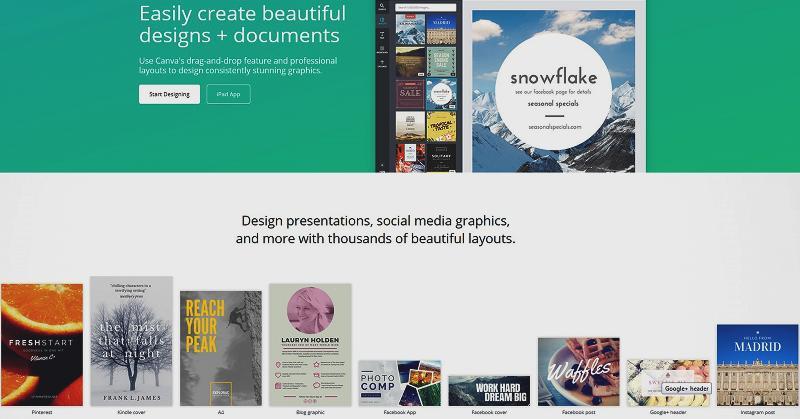Open the Madrid Instagram post template
Screen dimensions: 800x419
757,365
